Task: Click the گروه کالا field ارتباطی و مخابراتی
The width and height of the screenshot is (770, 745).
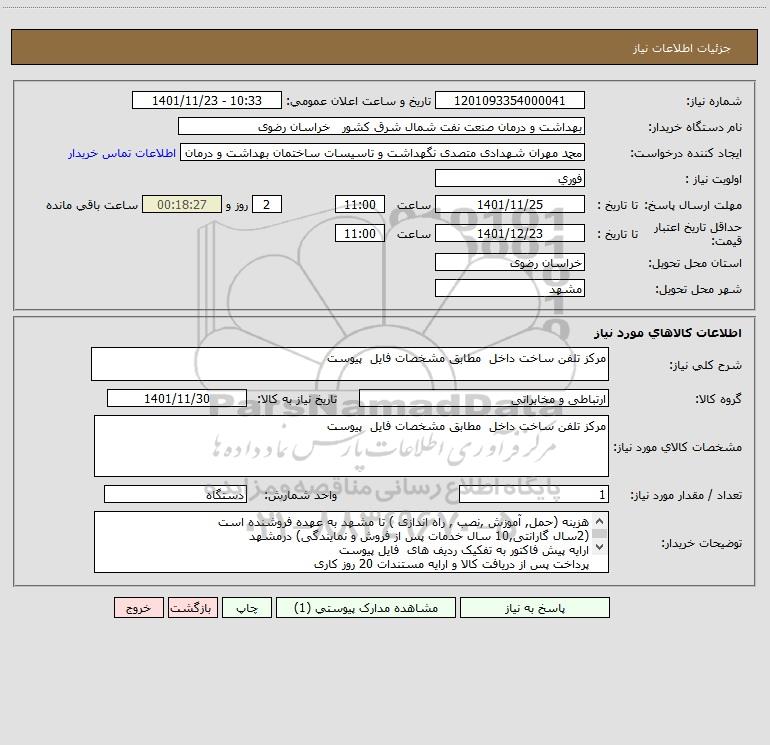Action: pyautogui.click(x=484, y=398)
